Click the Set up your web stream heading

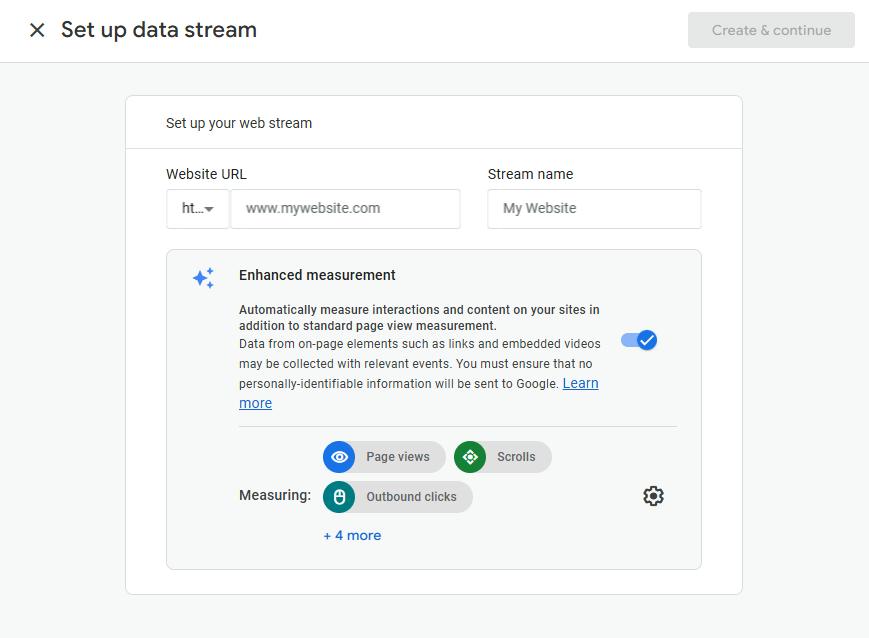tap(239, 123)
